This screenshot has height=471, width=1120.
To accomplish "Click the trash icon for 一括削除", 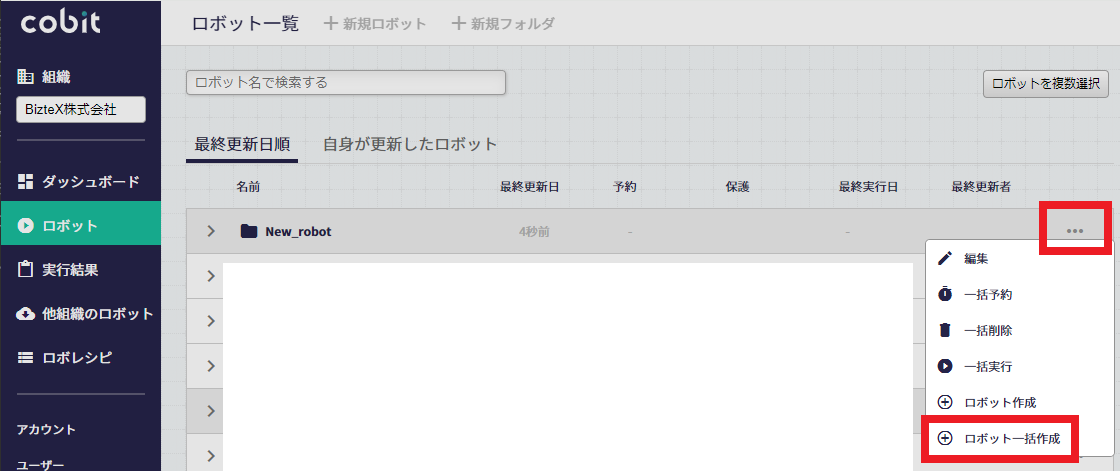I will tap(945, 330).
